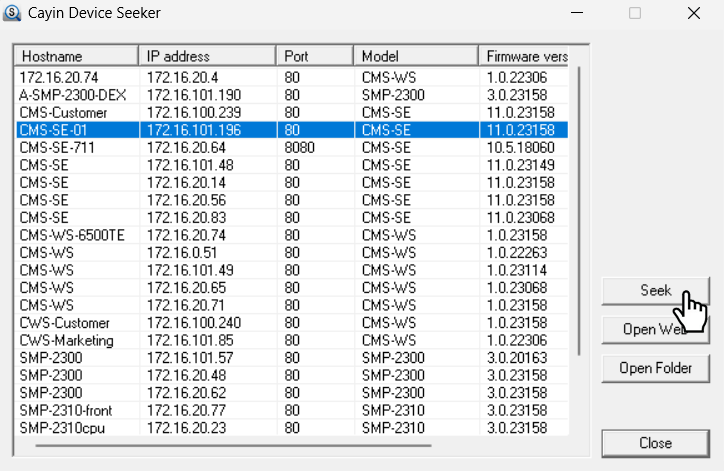Select highlighted CMS-SE-01 row

292,130
